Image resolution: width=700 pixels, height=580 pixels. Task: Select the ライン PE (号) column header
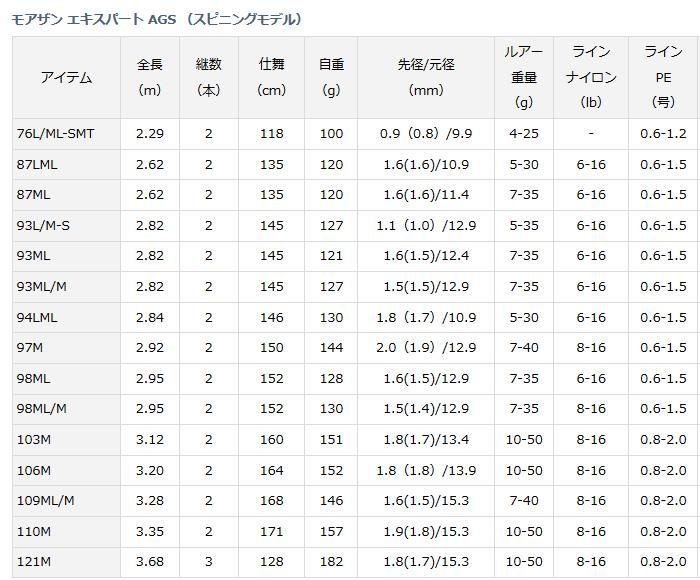663,77
